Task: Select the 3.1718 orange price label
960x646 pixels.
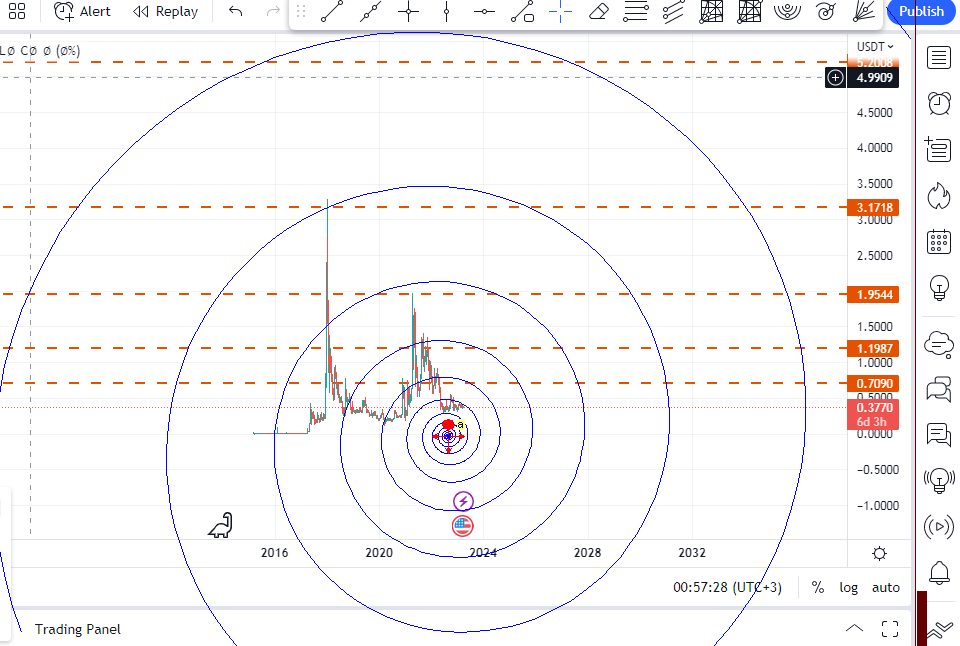Action: (873, 208)
